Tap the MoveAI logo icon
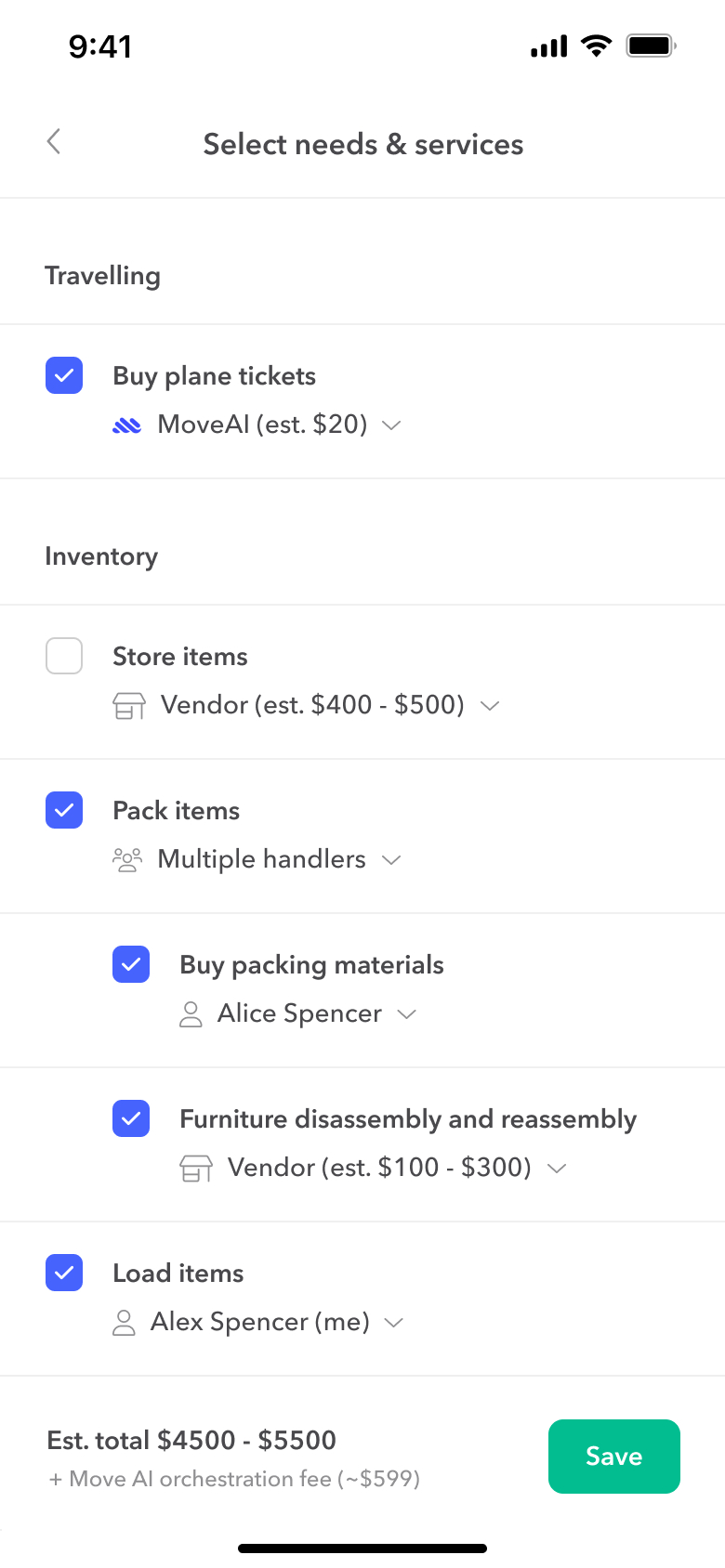This screenshot has height=1568, width=725. 126,425
